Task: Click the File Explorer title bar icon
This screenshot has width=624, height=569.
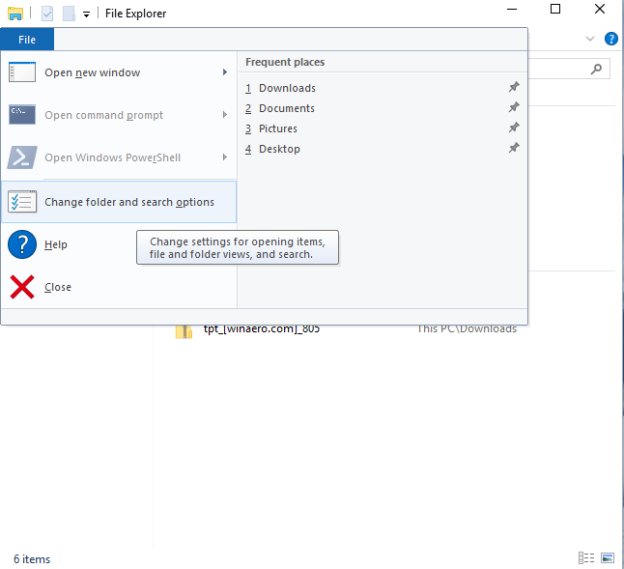Action: tap(15, 14)
